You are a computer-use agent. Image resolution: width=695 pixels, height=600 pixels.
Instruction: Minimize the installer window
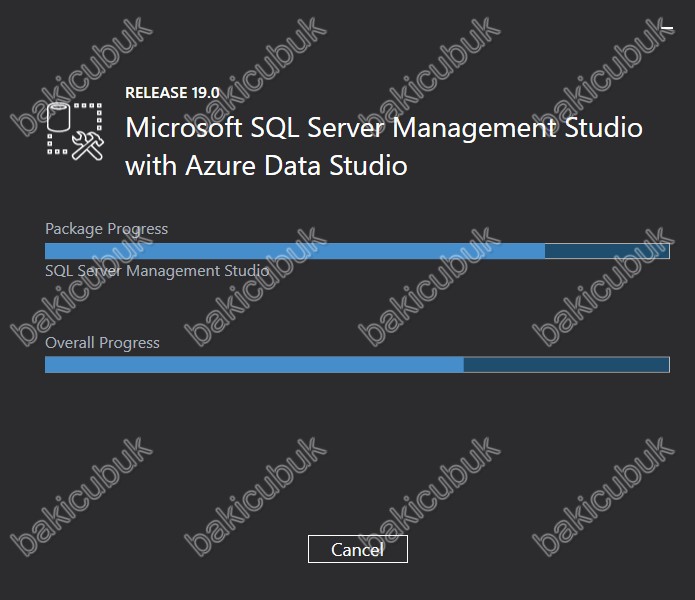point(667,28)
